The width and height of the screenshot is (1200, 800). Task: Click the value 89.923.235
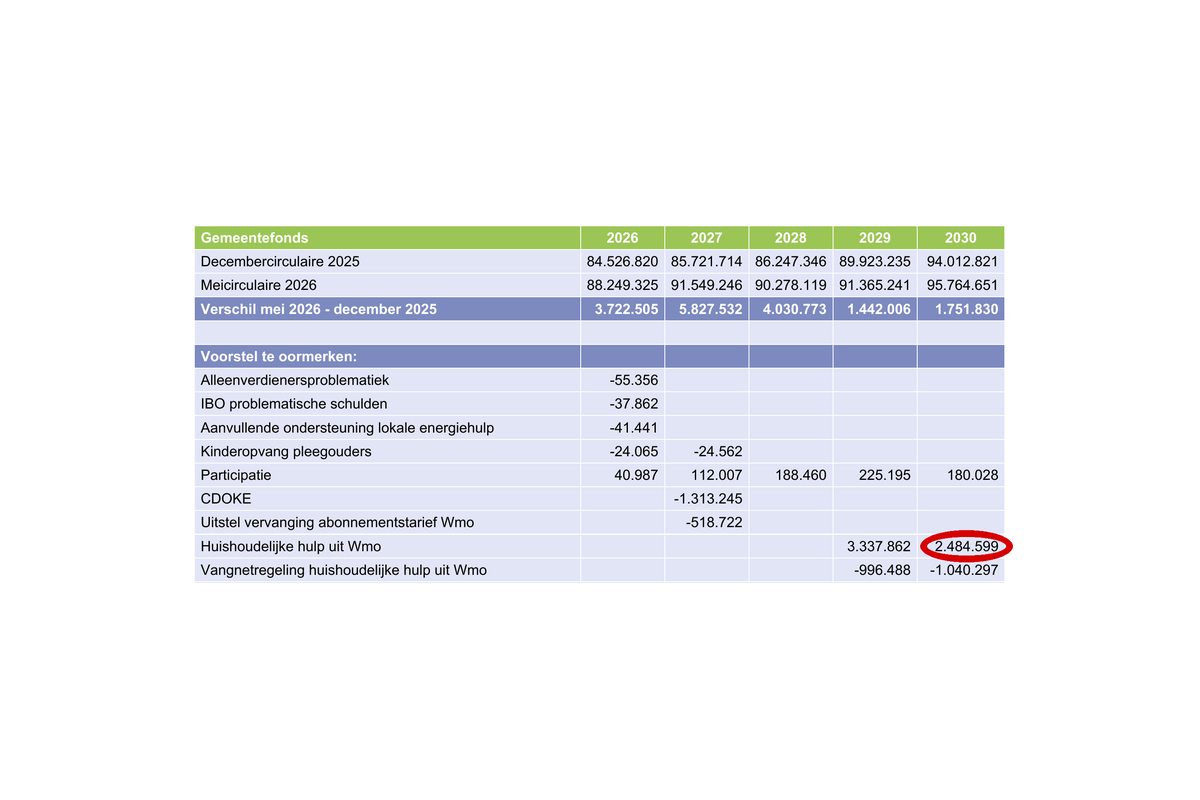coord(874,262)
